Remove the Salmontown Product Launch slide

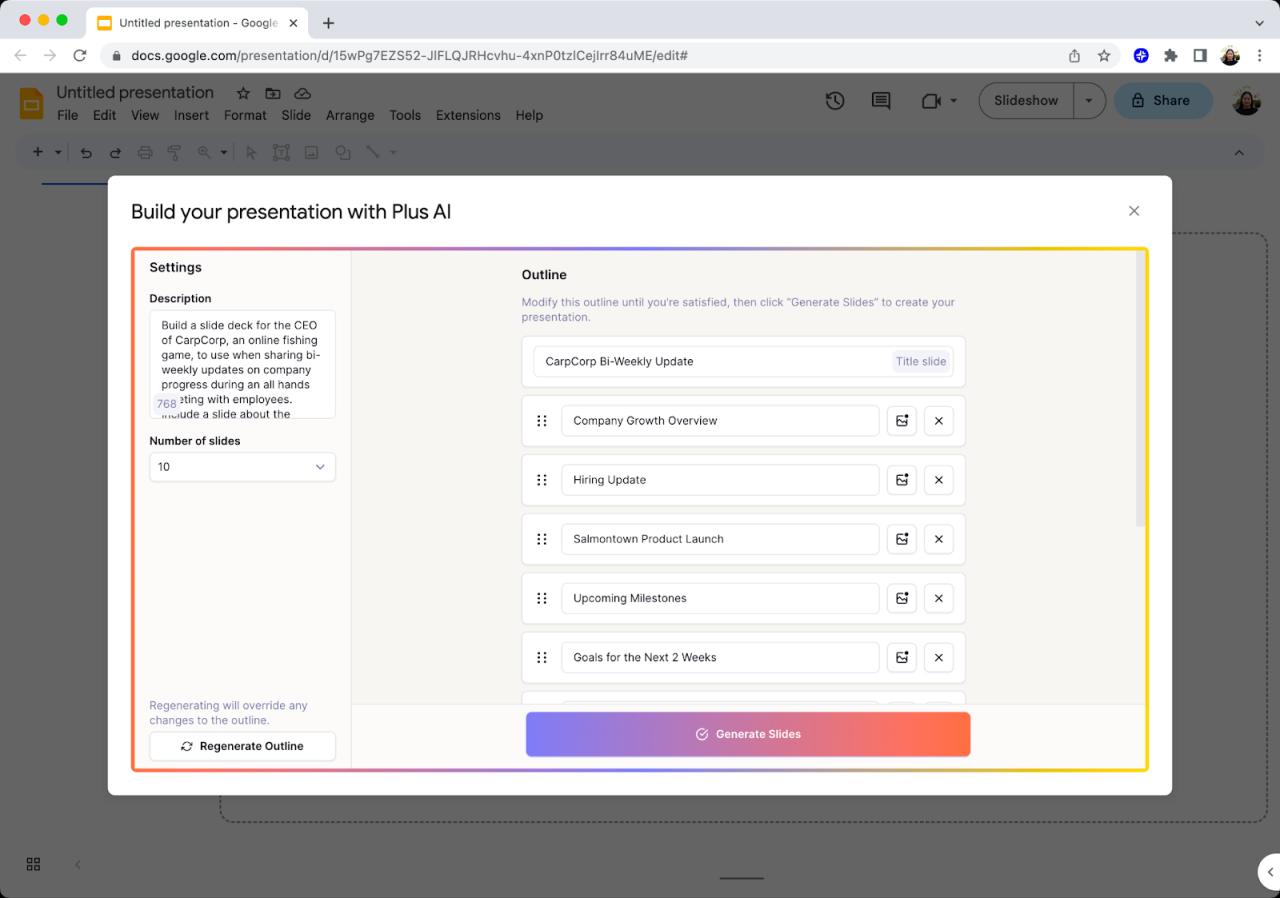(938, 539)
